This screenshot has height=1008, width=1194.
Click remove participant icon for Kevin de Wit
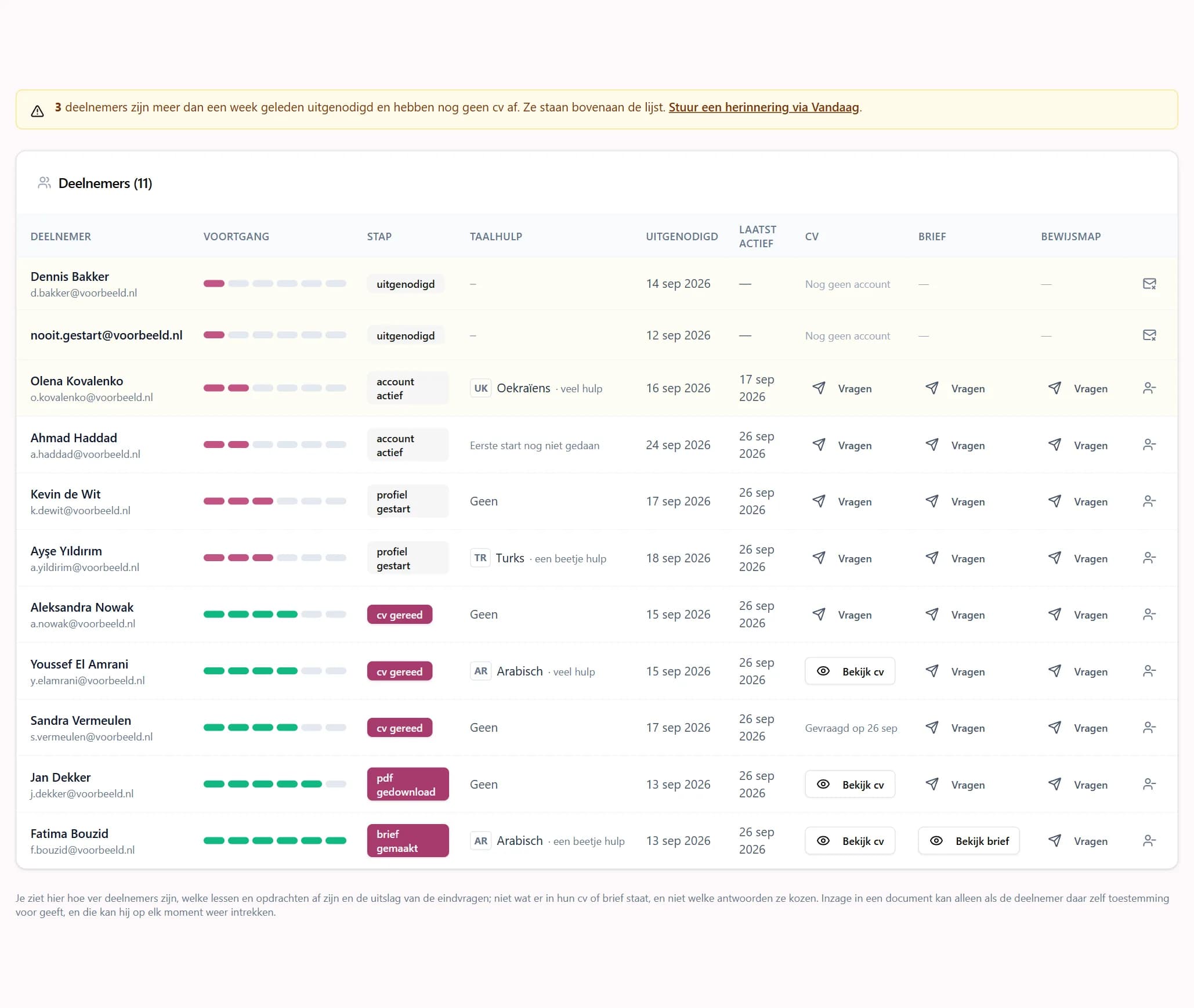[x=1149, y=501]
